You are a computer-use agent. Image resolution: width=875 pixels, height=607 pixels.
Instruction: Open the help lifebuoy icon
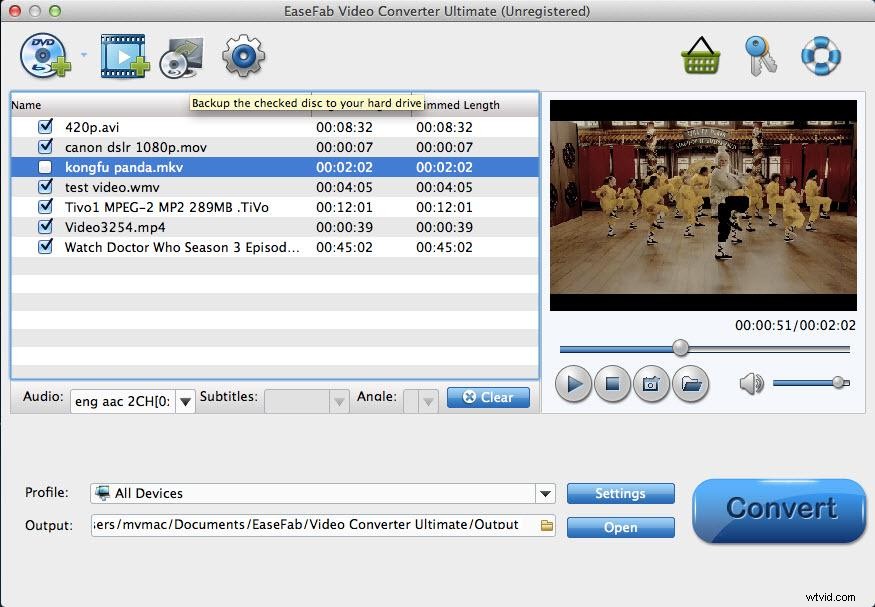click(819, 56)
